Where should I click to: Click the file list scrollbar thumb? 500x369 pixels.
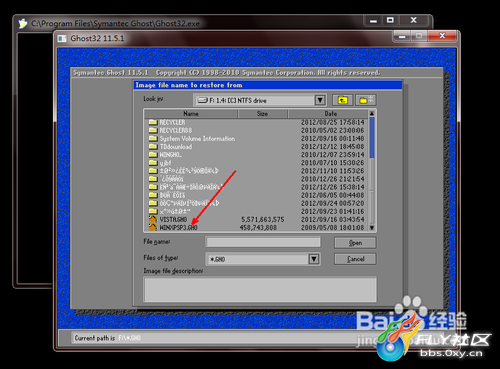[x=372, y=137]
